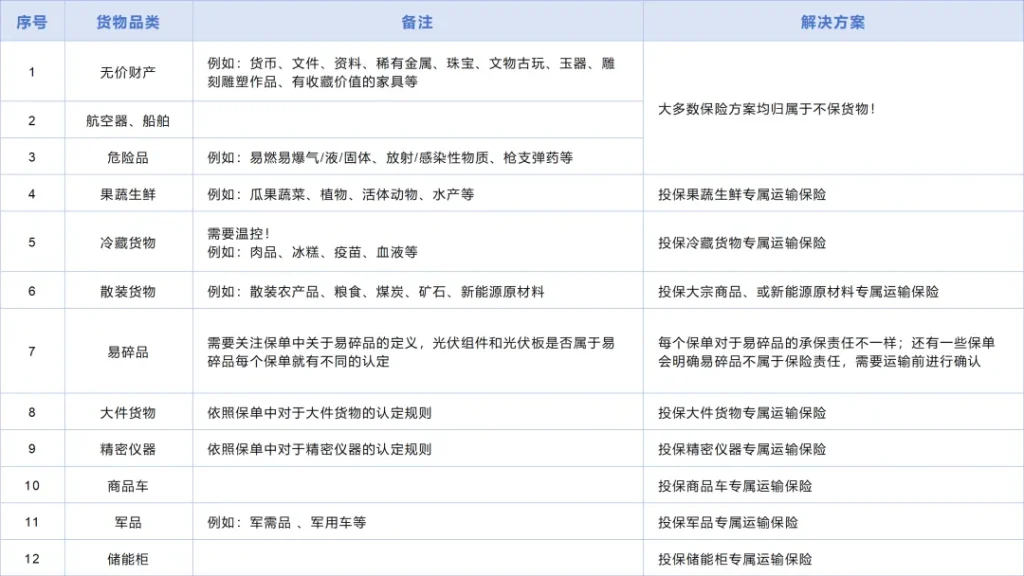Click the 无价财产 category cell
1024x576 pixels.
tap(128, 72)
